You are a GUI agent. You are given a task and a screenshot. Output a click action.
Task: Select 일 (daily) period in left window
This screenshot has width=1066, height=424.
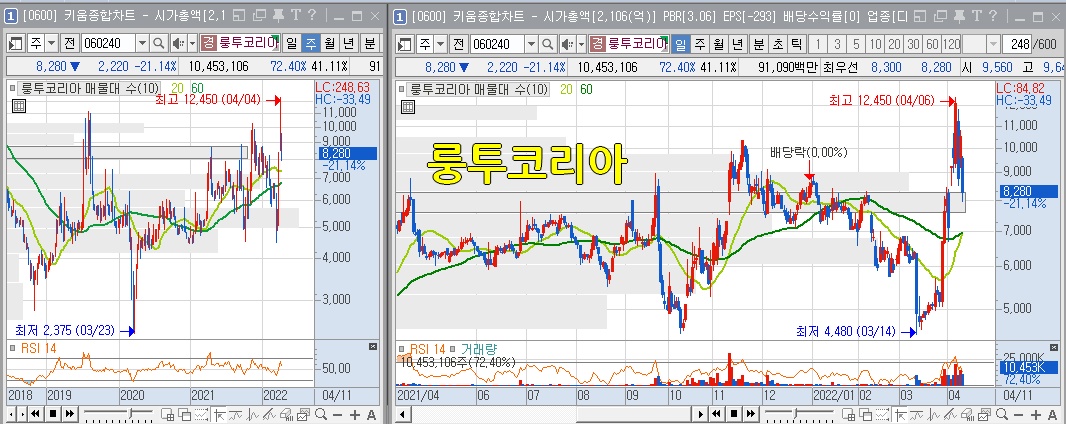click(x=291, y=44)
